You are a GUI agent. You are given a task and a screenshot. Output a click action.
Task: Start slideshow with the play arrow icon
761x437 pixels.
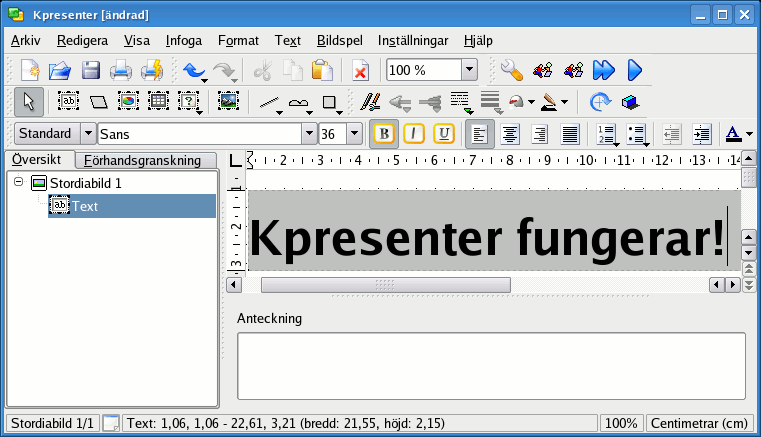634,70
